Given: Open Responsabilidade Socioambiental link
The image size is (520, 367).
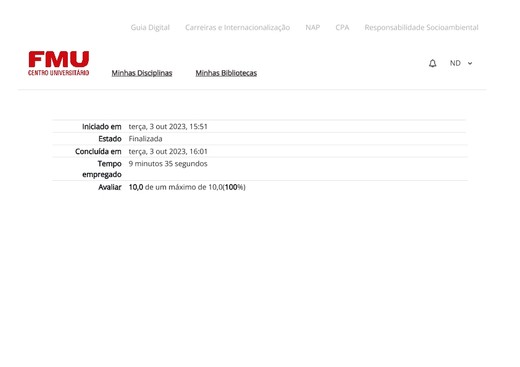Looking at the screenshot, I should 421,27.
